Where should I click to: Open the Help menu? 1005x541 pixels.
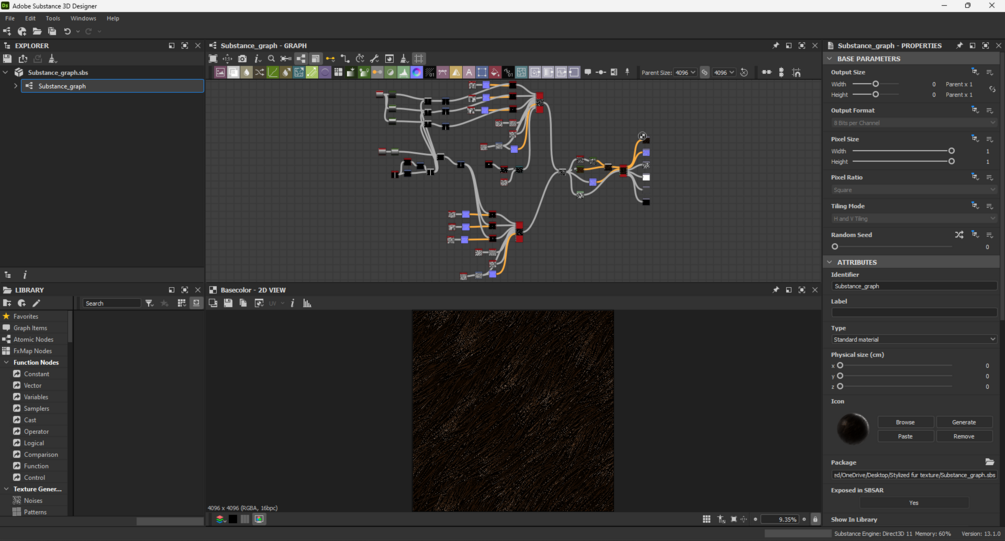113,19
